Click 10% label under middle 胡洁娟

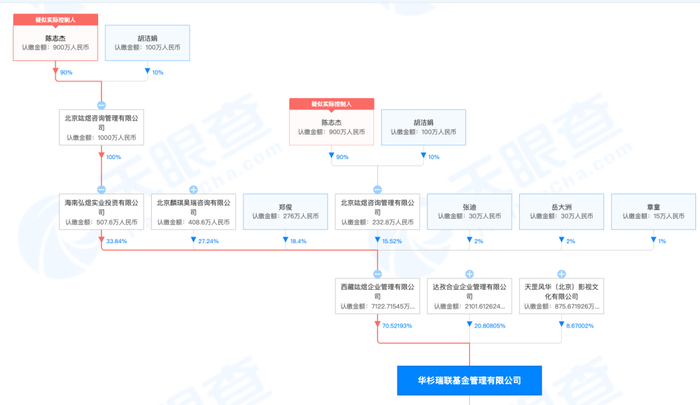pyautogui.click(x=433, y=157)
